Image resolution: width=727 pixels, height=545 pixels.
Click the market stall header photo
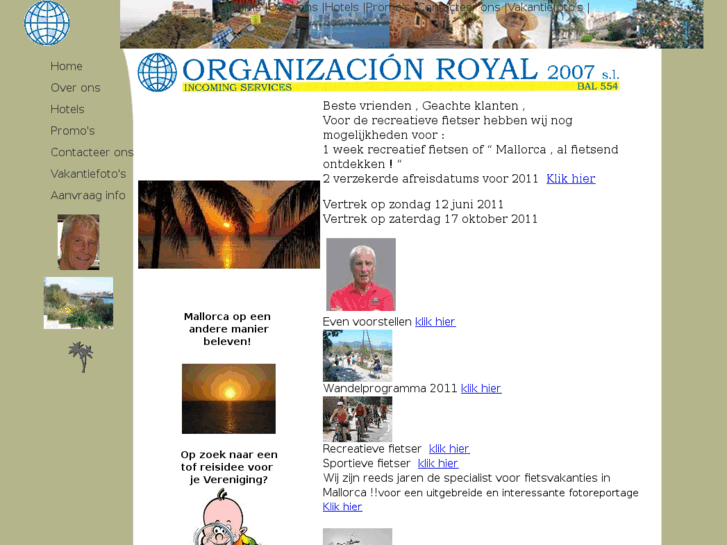click(261, 24)
